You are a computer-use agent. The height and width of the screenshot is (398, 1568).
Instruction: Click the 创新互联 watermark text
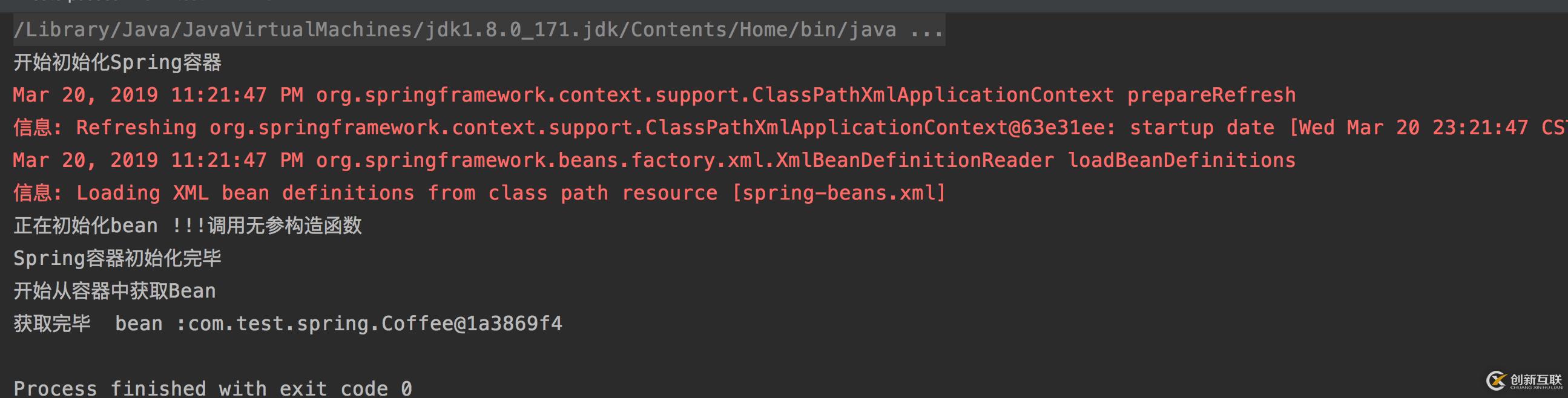click(1536, 380)
